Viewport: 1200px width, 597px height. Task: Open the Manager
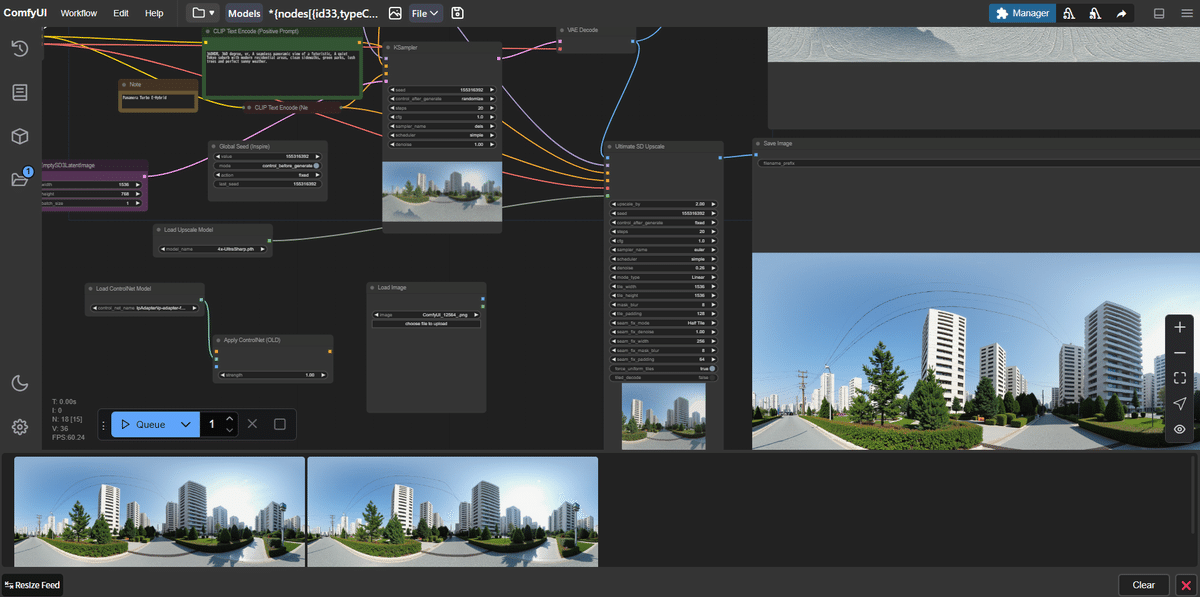coord(1022,13)
